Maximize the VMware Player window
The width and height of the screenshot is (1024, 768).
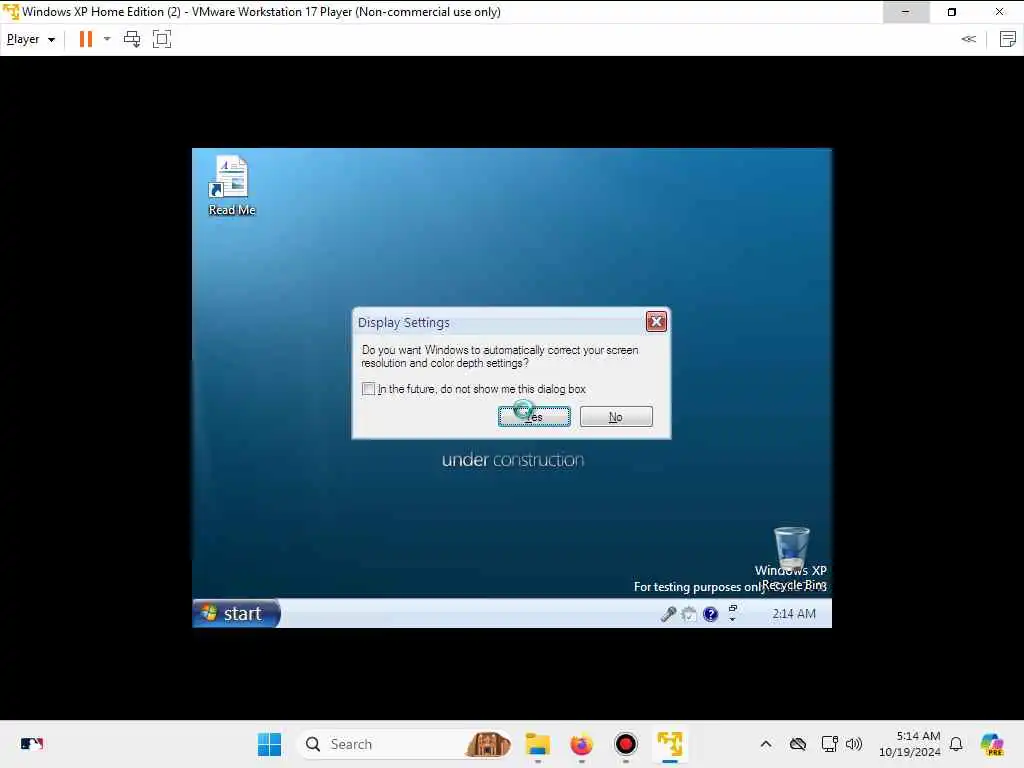(x=952, y=12)
